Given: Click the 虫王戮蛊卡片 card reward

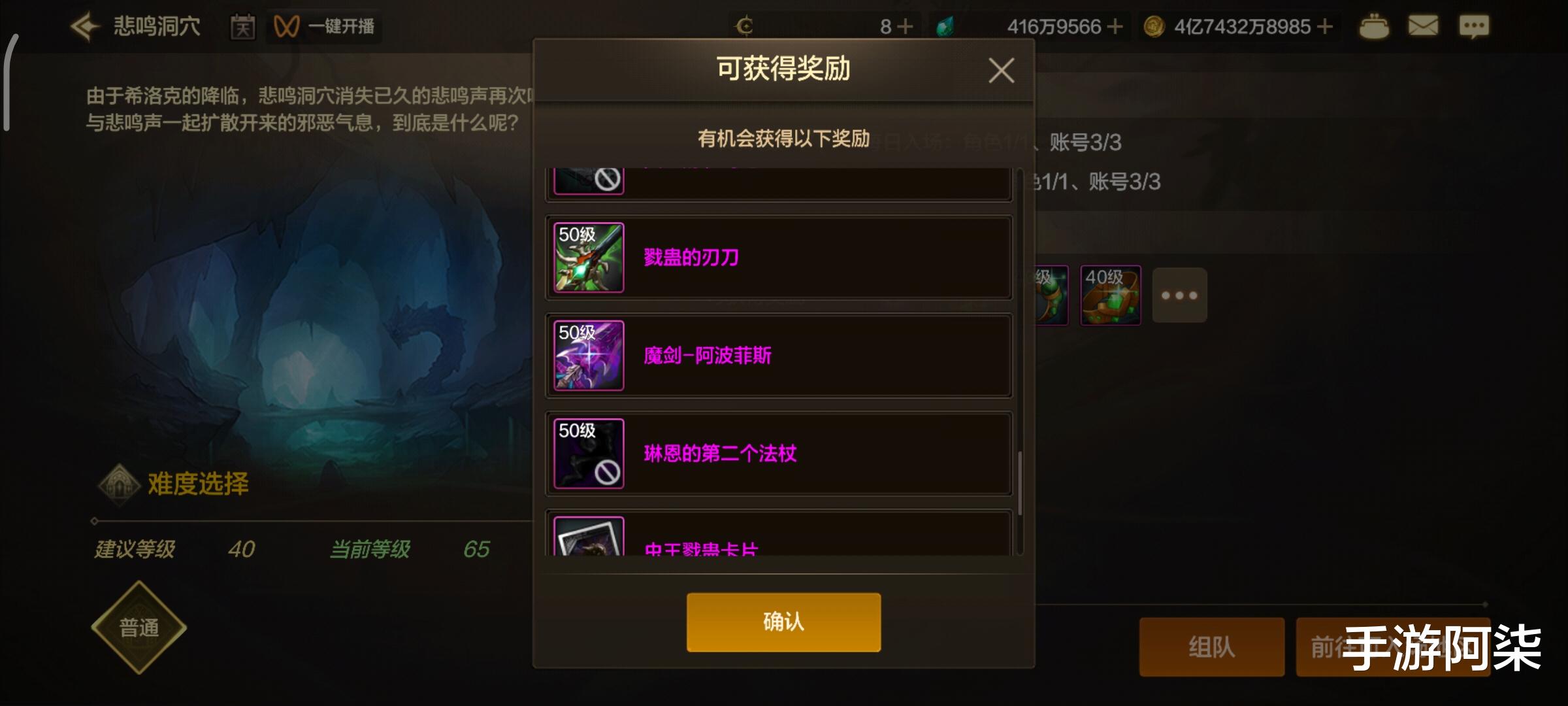Looking at the screenshot, I should (779, 533).
